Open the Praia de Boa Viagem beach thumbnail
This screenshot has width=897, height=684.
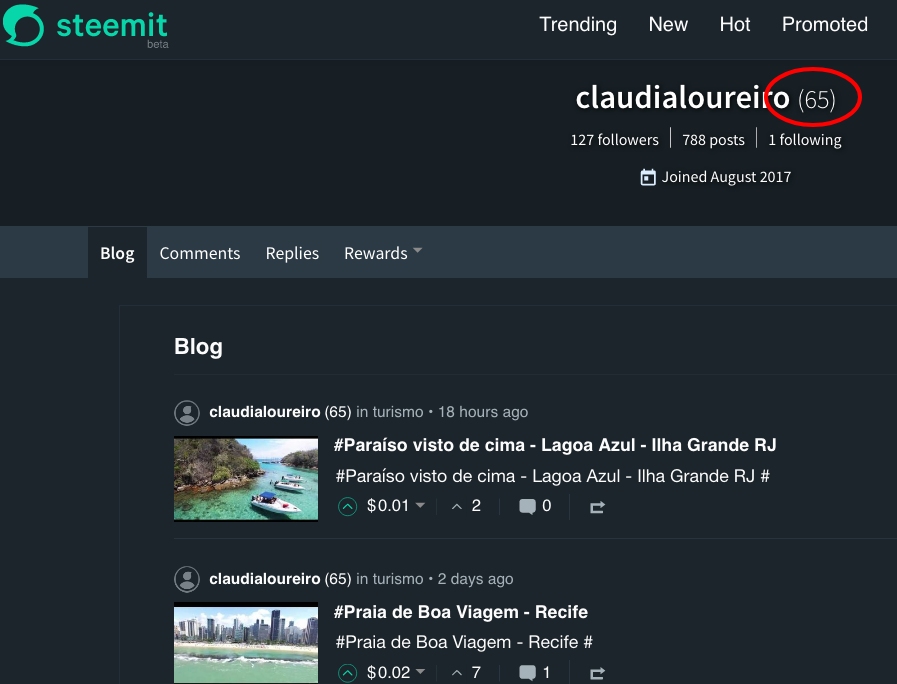246,643
